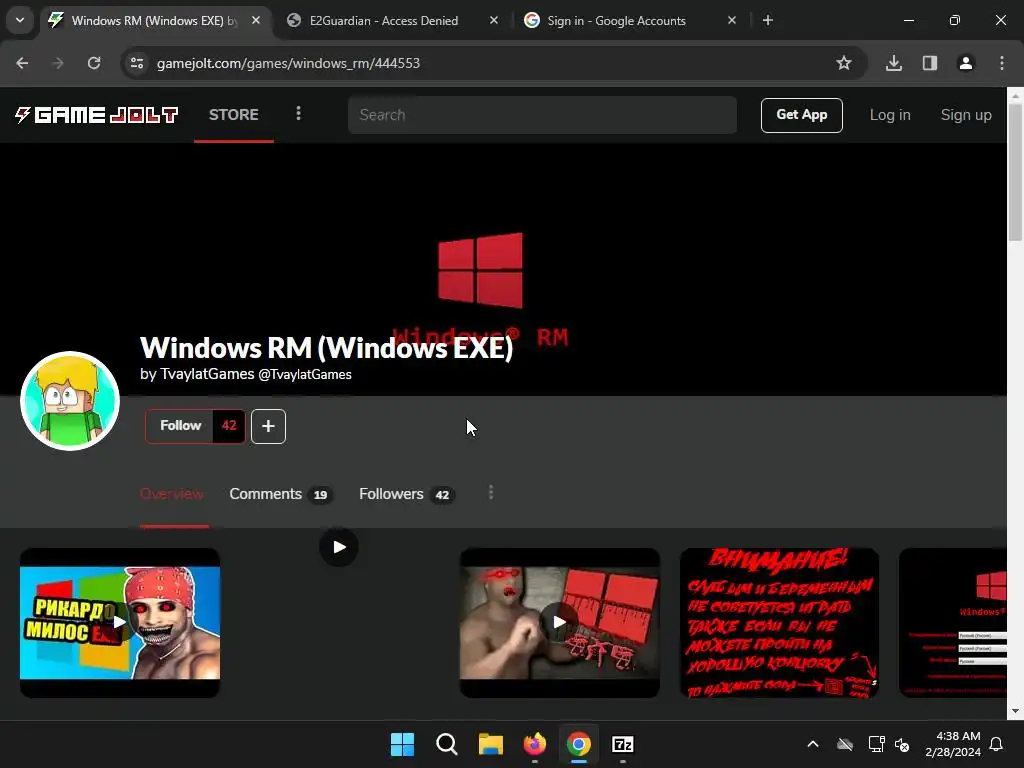Go back to the previous page

pos(22,63)
